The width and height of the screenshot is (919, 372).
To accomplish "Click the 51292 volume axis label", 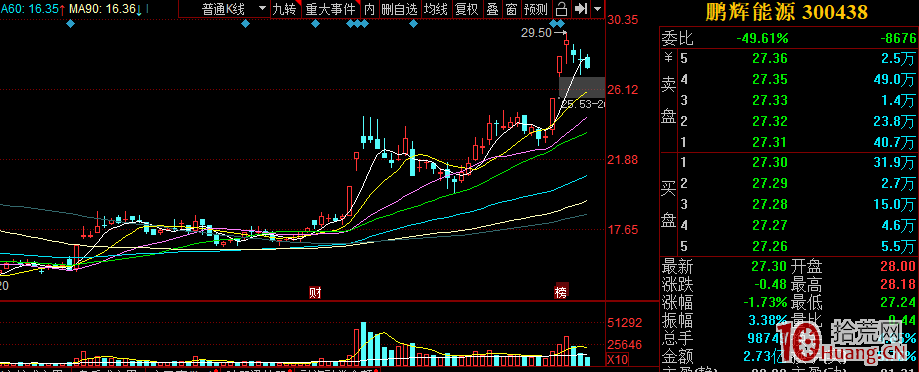I will click(x=625, y=323).
